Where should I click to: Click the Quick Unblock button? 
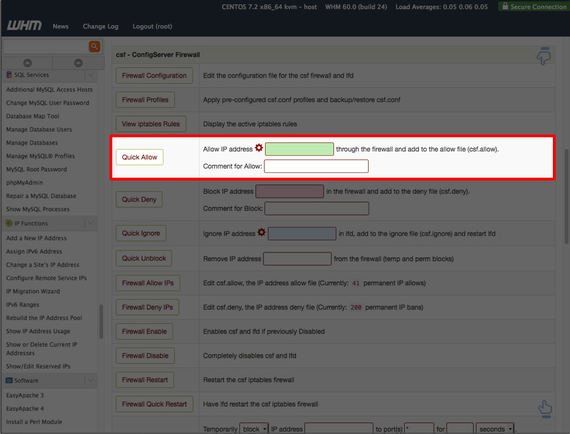click(x=144, y=258)
